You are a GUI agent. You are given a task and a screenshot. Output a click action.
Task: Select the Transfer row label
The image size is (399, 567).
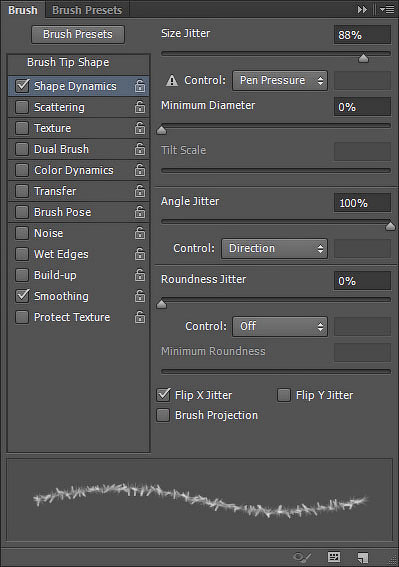point(55,191)
